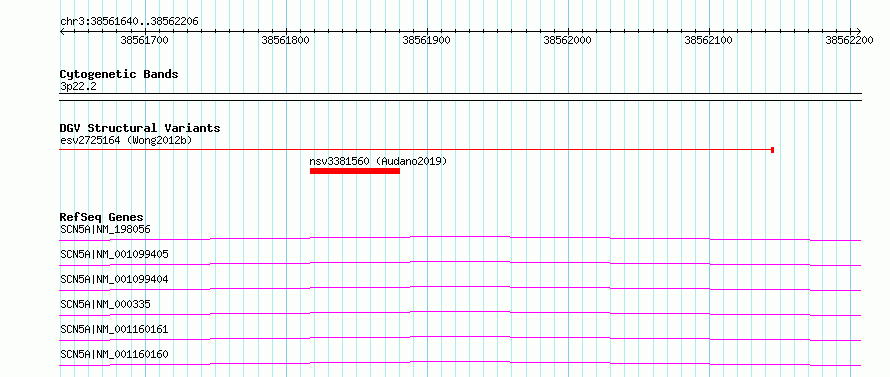Open the SCN5A|NM_000335 transcript label

click(105, 304)
